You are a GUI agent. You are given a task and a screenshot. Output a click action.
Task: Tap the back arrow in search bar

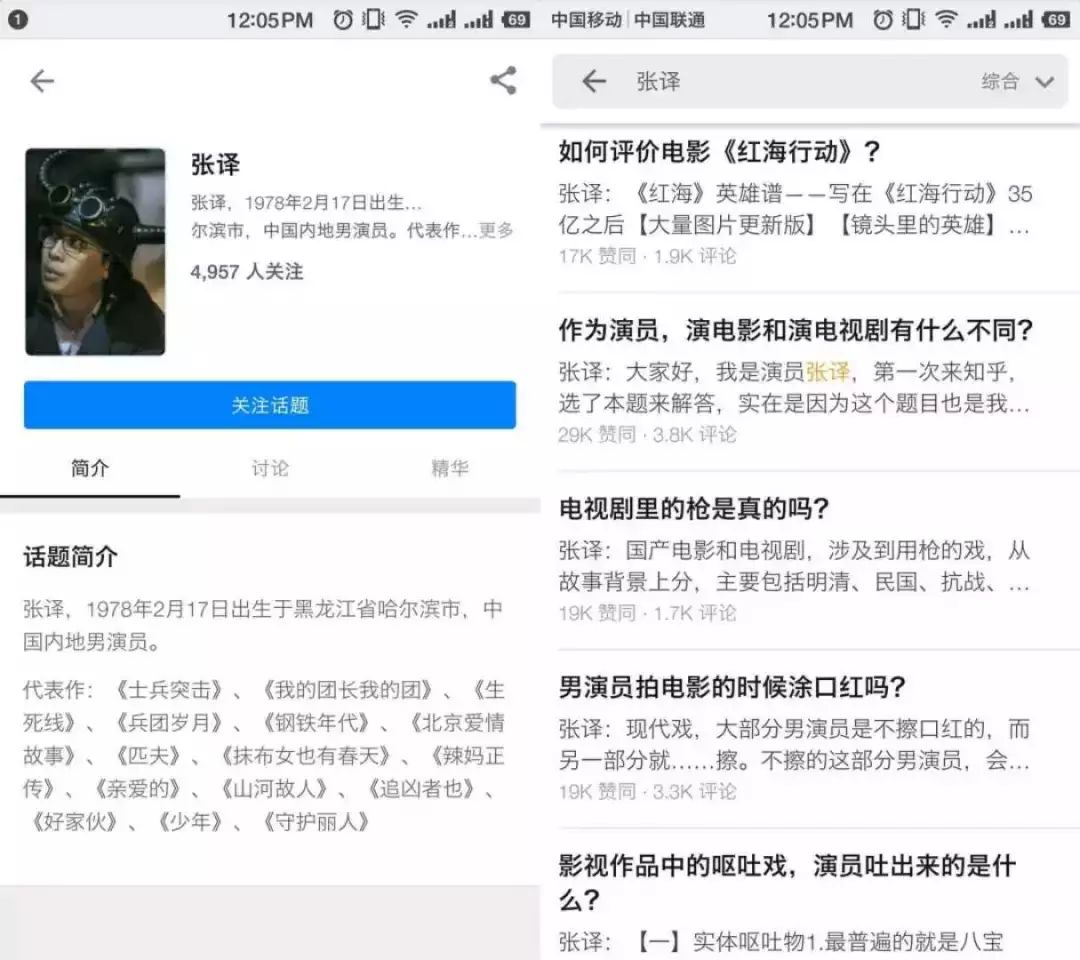click(594, 81)
